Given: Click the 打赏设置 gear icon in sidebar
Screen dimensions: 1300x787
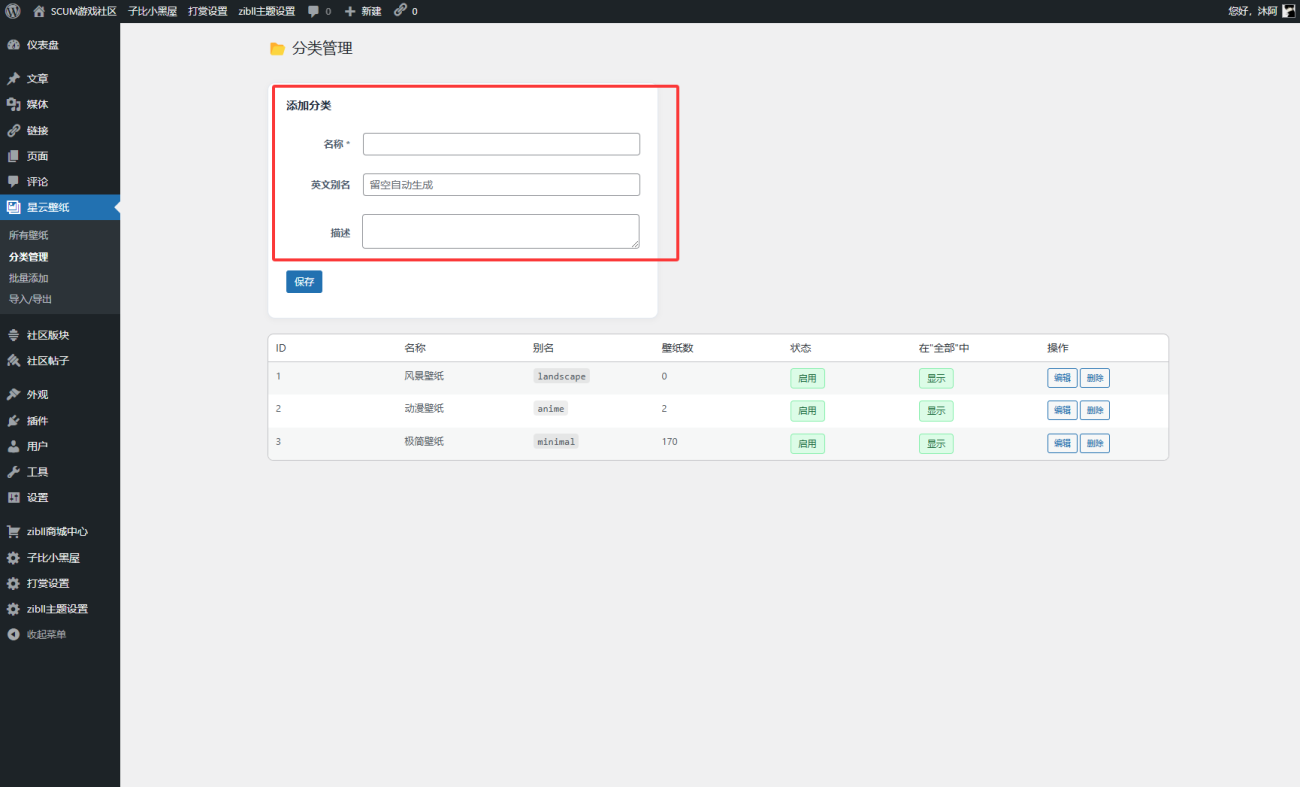Looking at the screenshot, I should click(14, 583).
